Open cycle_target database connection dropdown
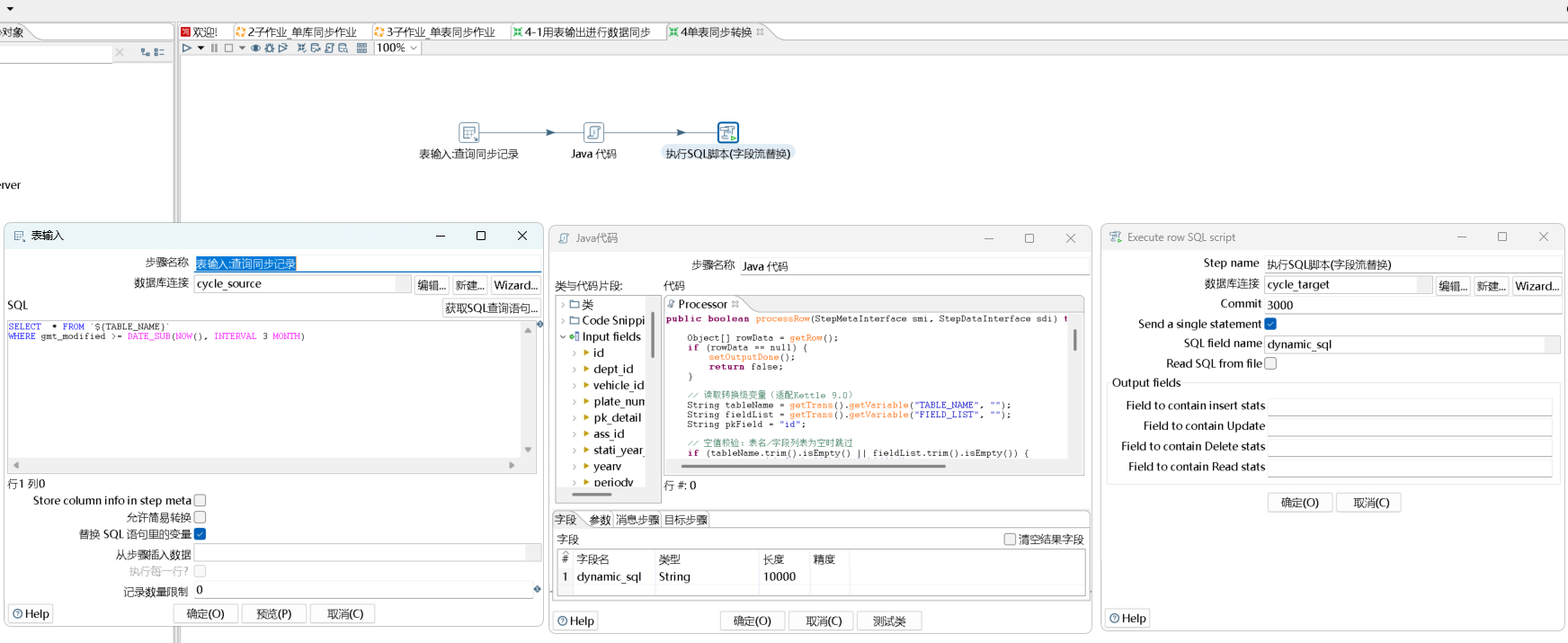 click(1425, 284)
